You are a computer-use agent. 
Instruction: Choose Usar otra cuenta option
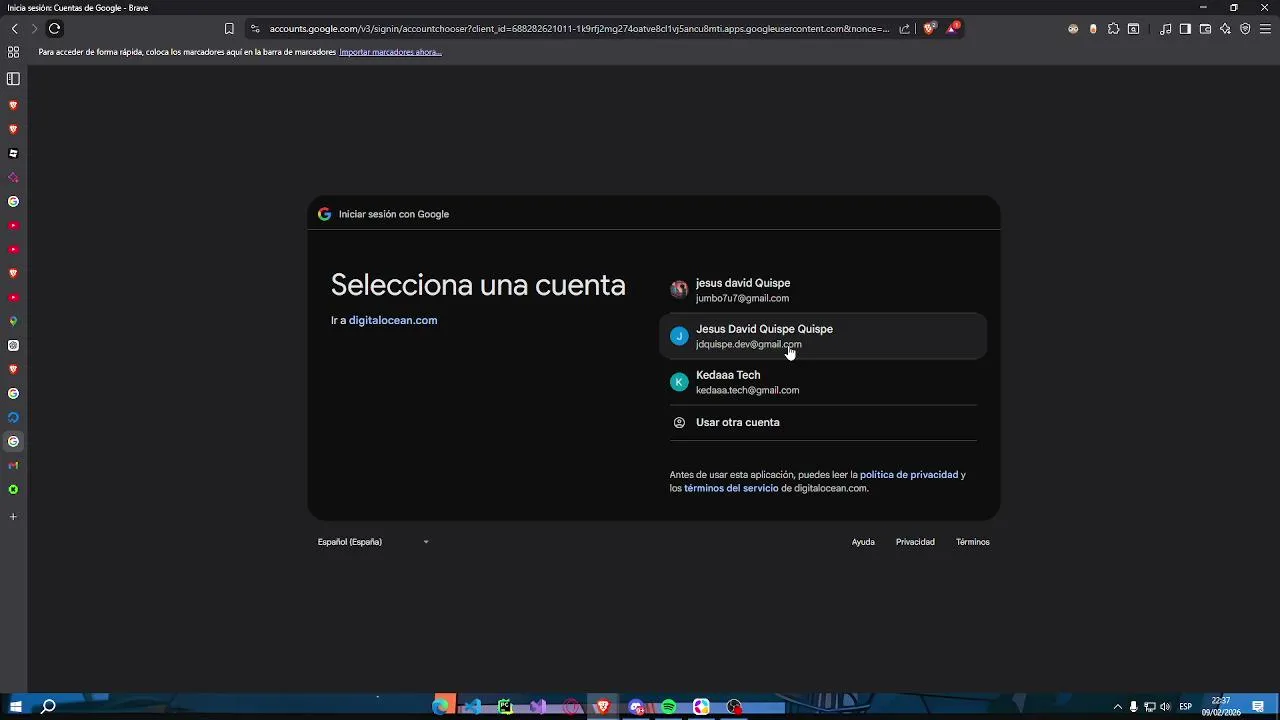[x=823, y=422]
